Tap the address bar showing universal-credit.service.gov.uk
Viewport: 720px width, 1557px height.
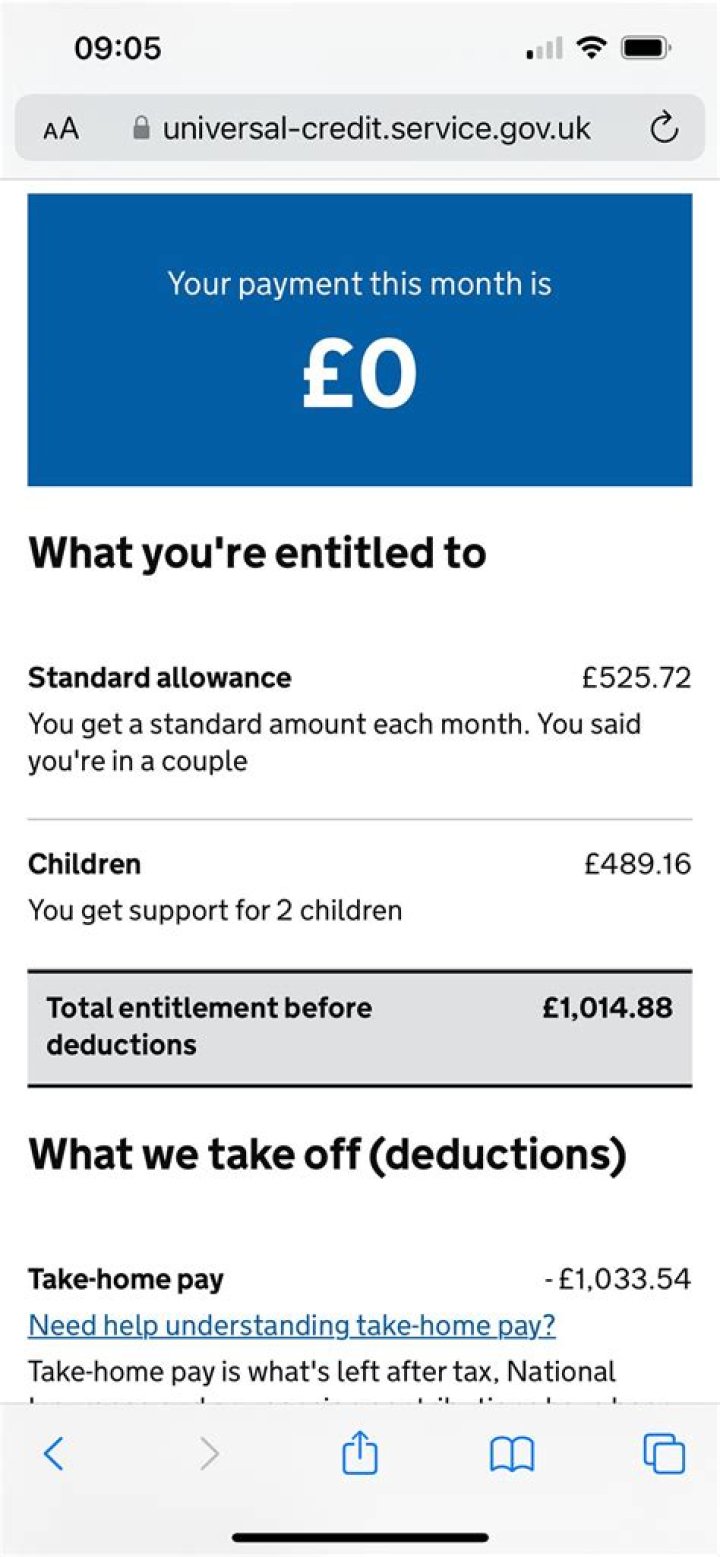(x=378, y=128)
